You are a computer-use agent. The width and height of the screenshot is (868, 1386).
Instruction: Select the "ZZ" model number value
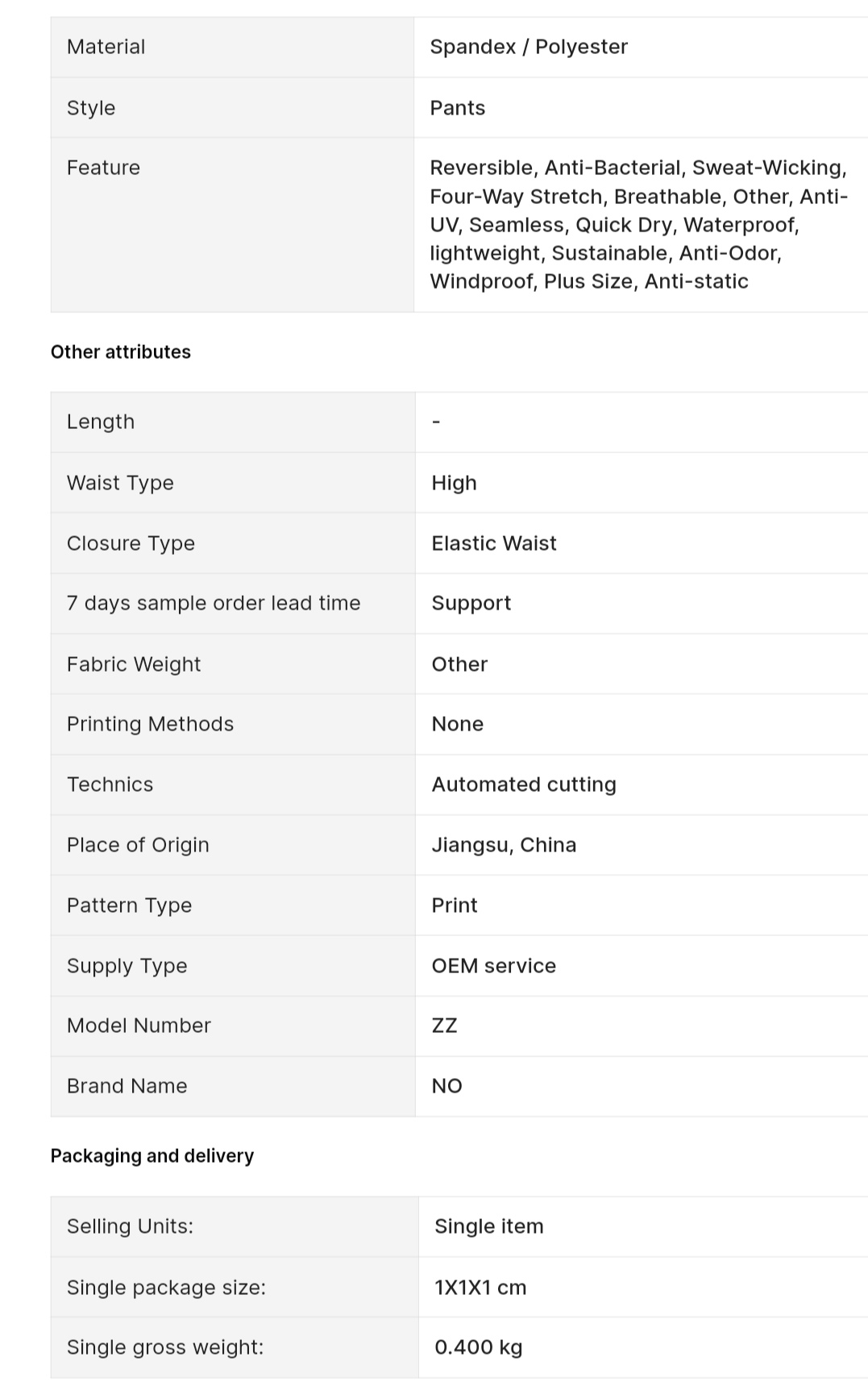tap(445, 1026)
